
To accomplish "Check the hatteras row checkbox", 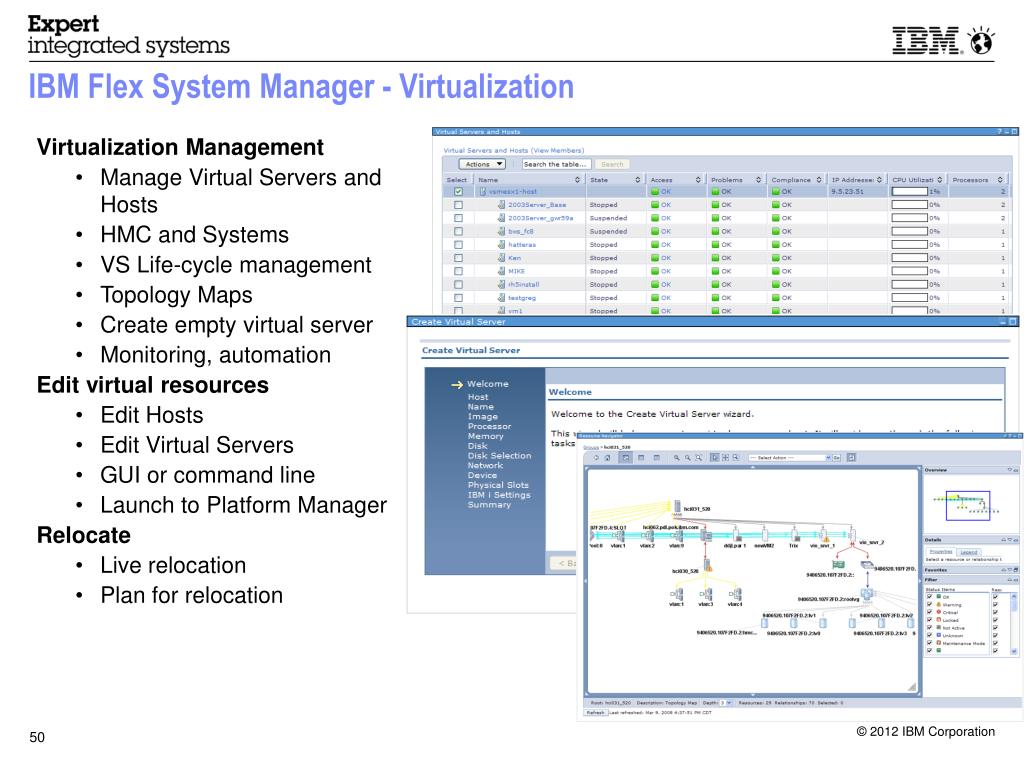I will click(x=458, y=244).
